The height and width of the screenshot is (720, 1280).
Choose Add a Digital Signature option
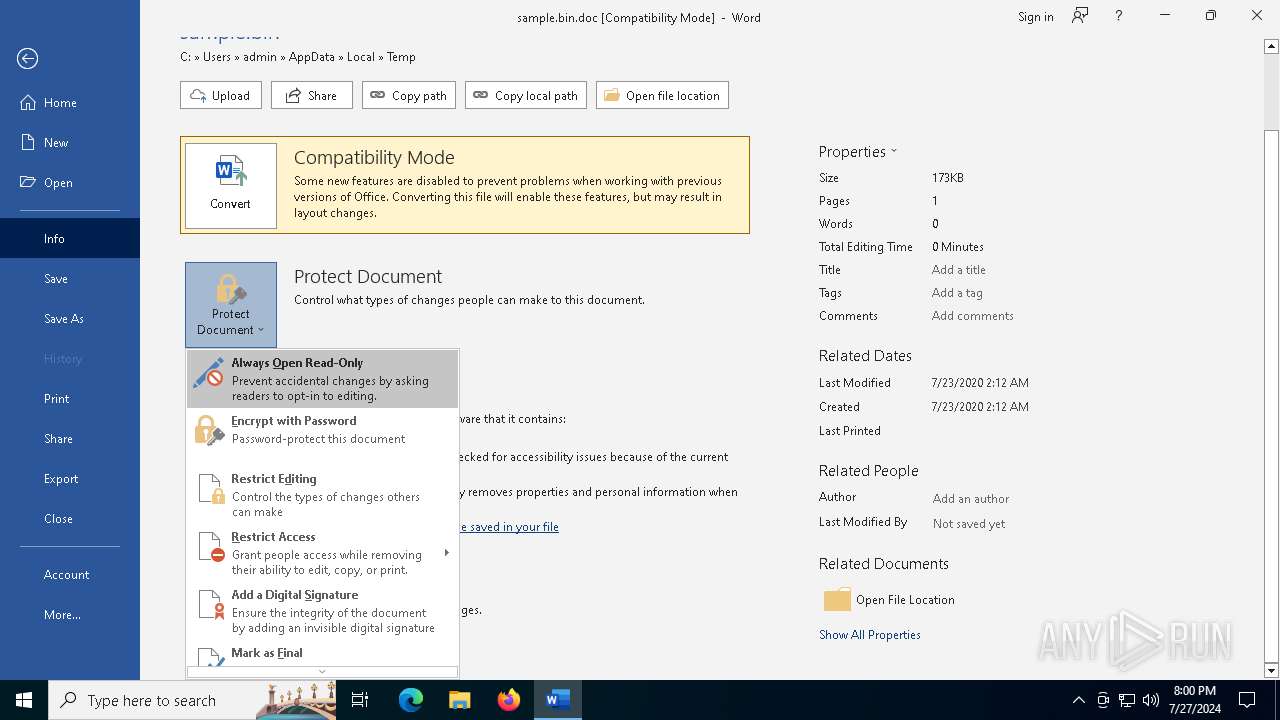point(322,611)
